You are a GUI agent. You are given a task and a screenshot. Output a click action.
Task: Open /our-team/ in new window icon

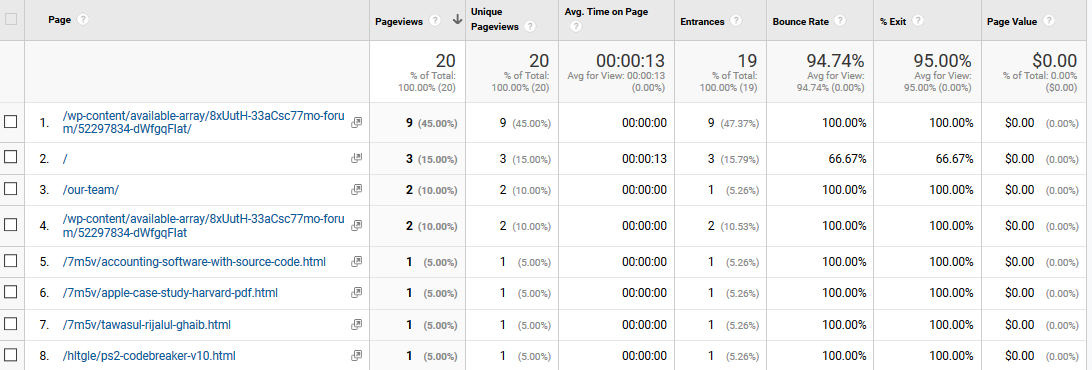[x=357, y=189]
